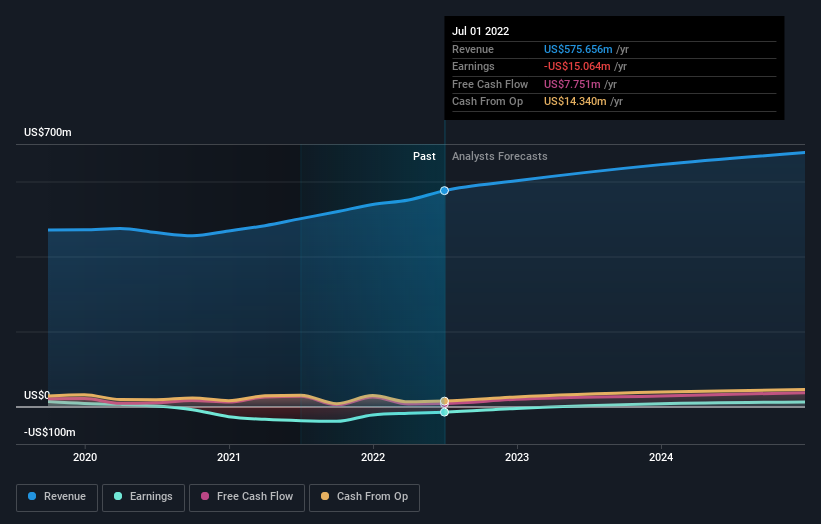Click the Cash From Op marker at Jul 2022
821x524 pixels.
[444, 401]
